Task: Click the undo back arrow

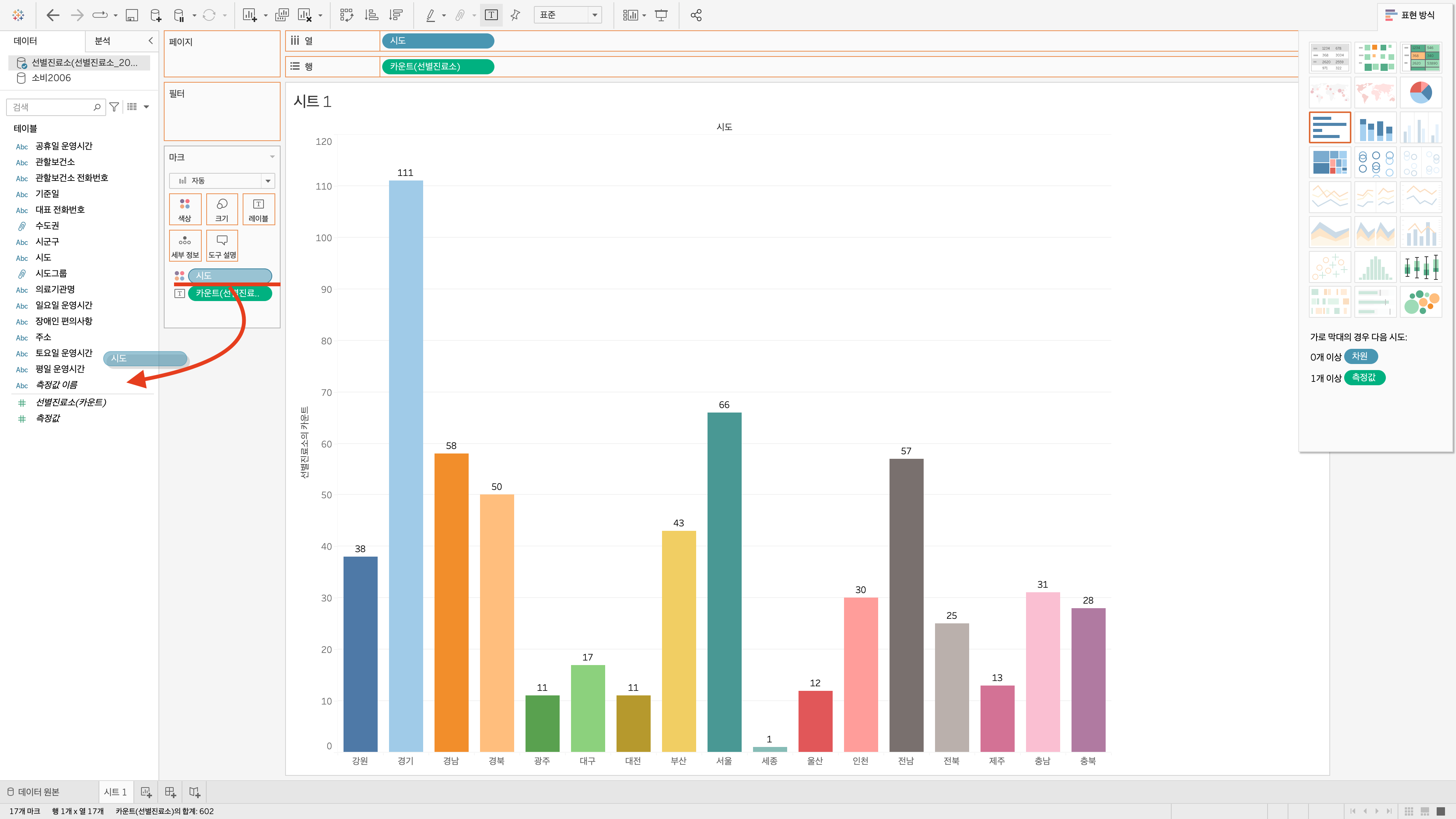Action: tap(53, 15)
